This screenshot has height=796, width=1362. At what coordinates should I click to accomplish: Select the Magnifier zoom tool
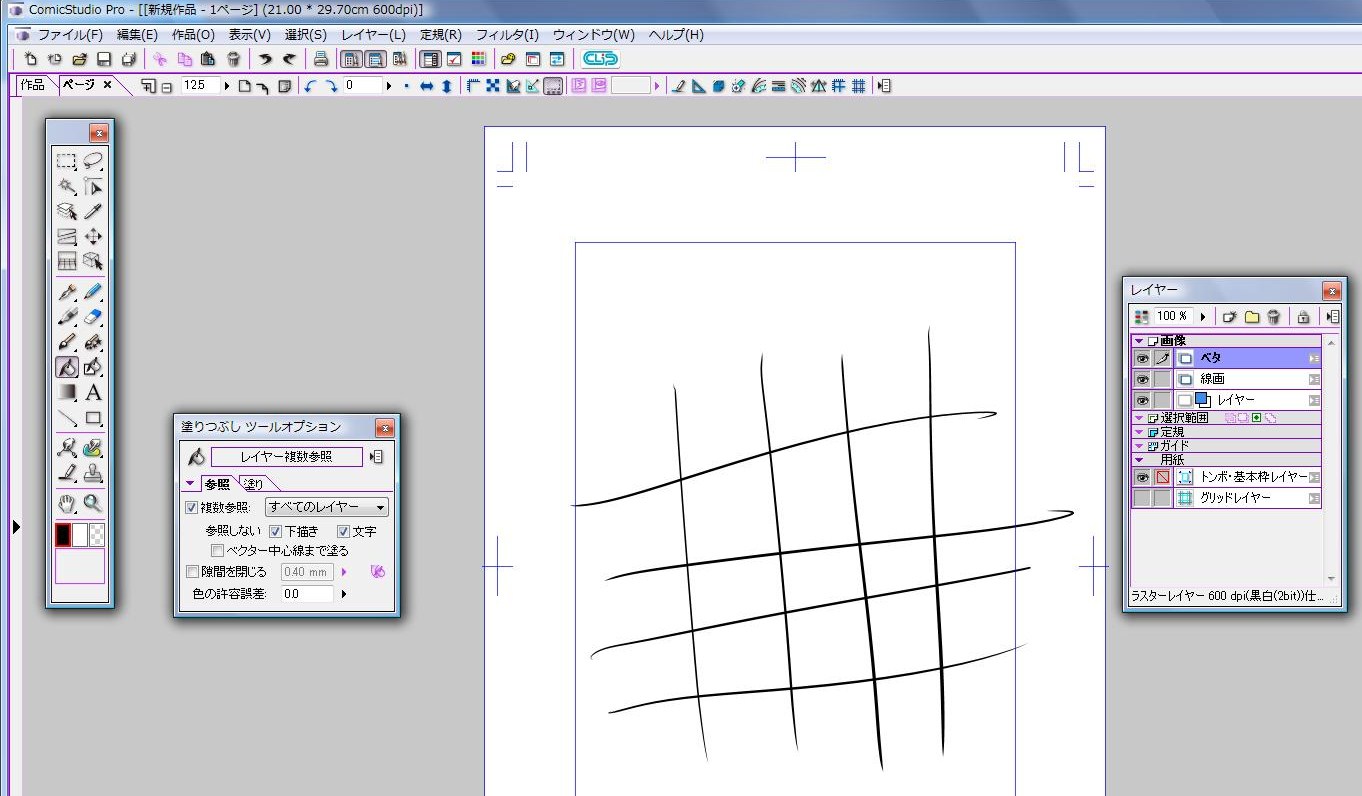(93, 503)
